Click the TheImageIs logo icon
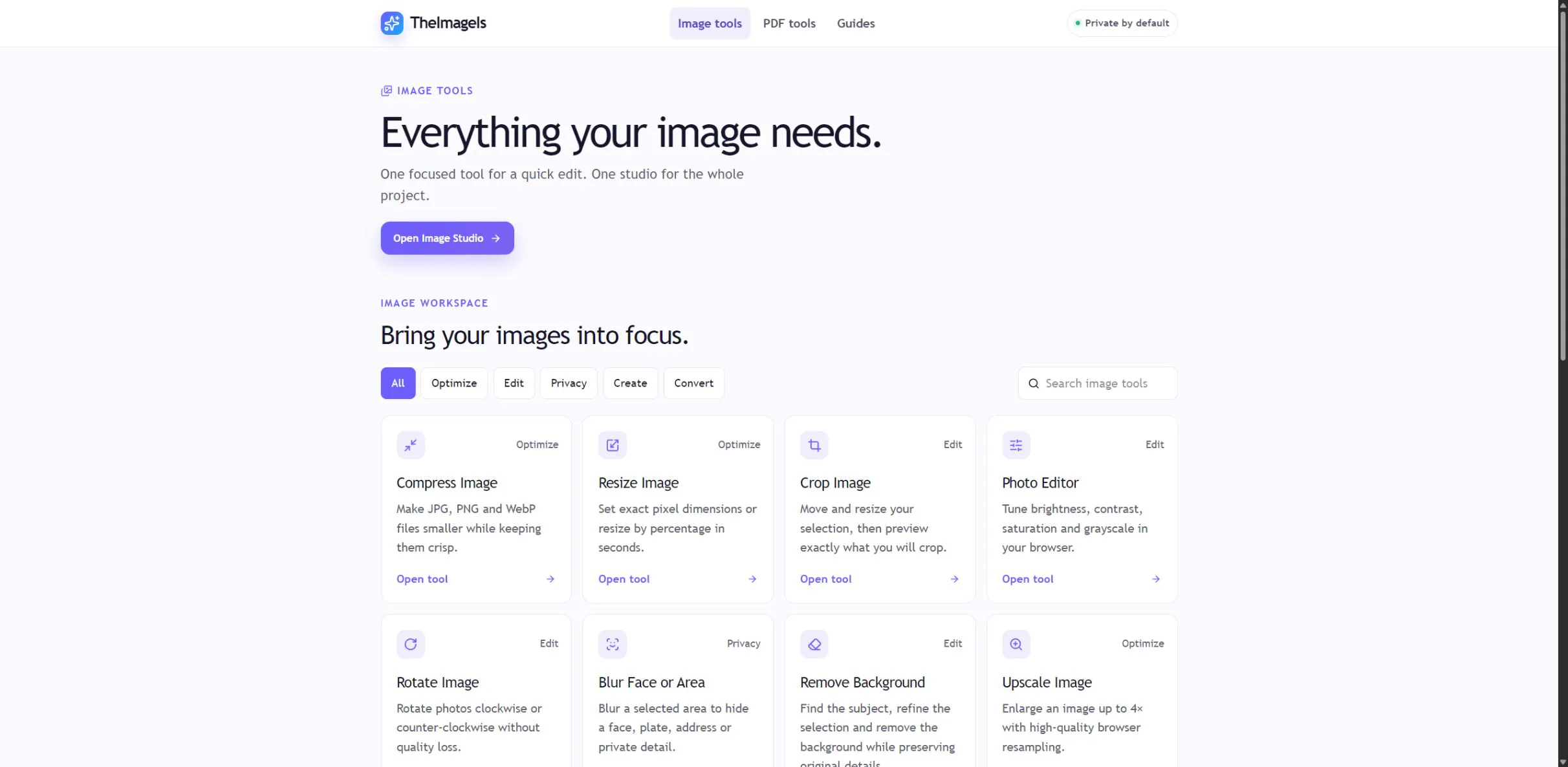The width and height of the screenshot is (1568, 767). [391, 23]
